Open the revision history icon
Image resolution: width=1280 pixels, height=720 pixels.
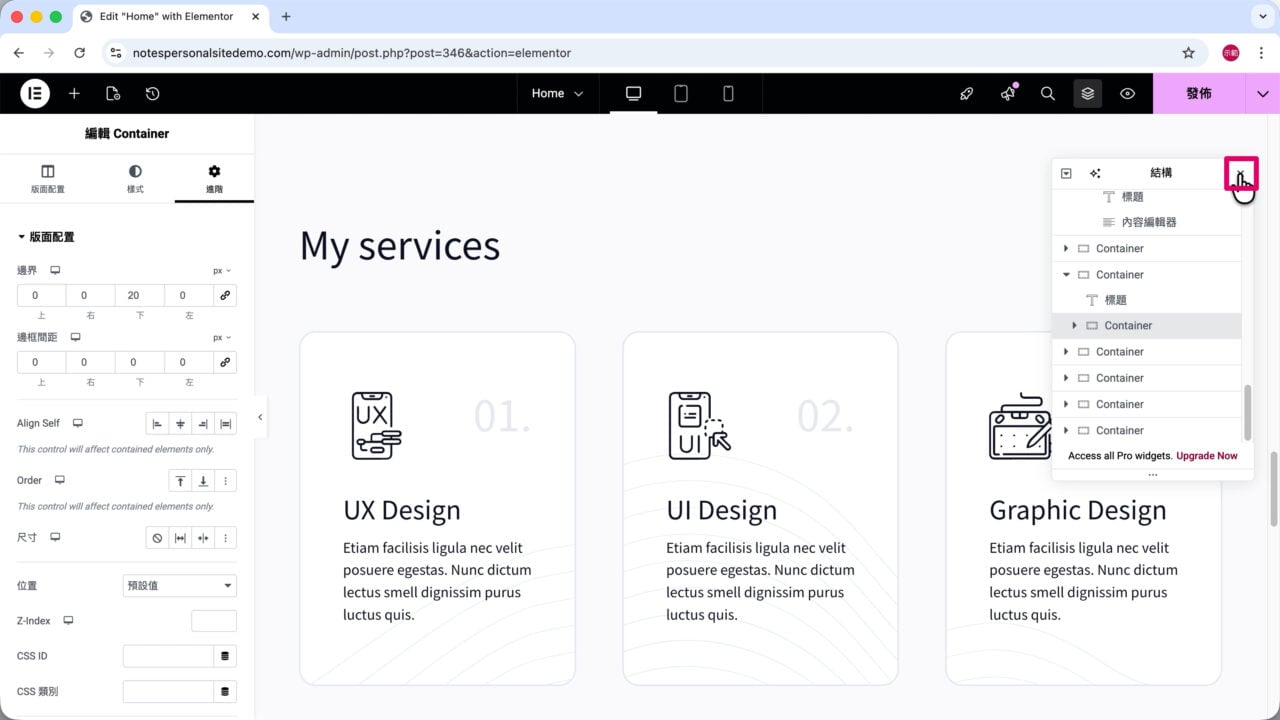pyautogui.click(x=152, y=93)
